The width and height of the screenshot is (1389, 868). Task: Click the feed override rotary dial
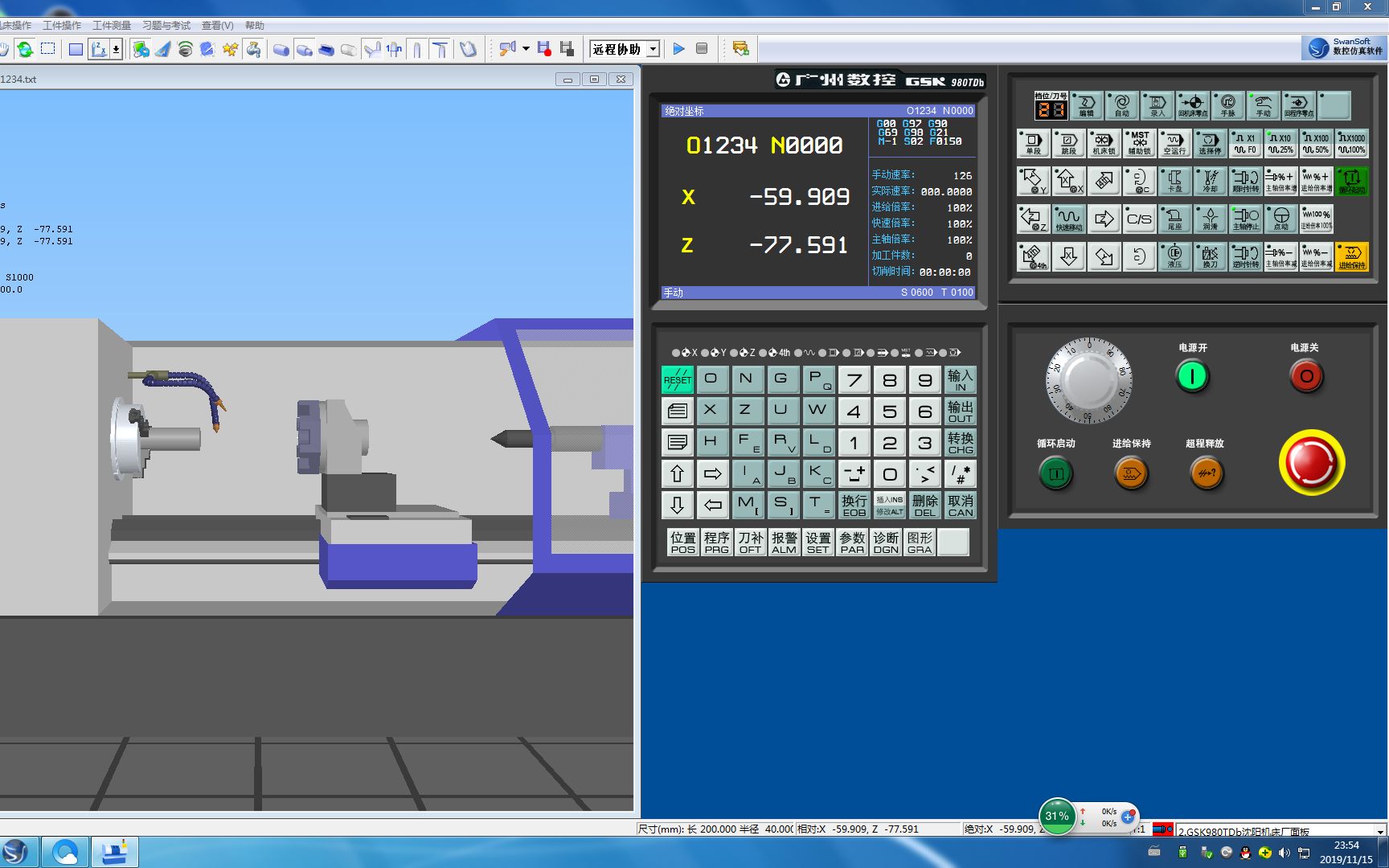coord(1088,380)
